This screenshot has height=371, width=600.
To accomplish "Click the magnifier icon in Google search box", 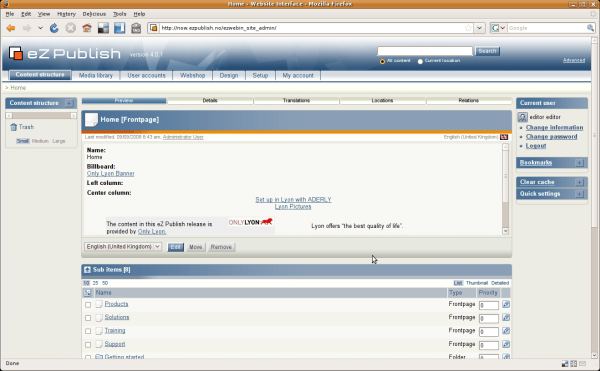I will pyautogui.click(x=590, y=28).
